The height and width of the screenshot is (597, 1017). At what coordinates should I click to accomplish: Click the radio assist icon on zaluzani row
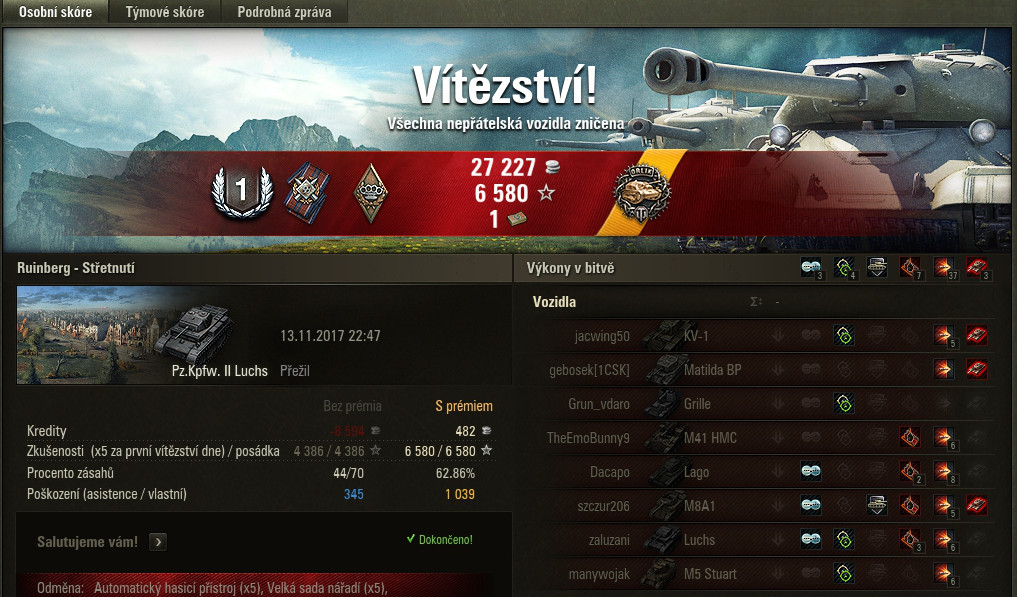point(810,539)
